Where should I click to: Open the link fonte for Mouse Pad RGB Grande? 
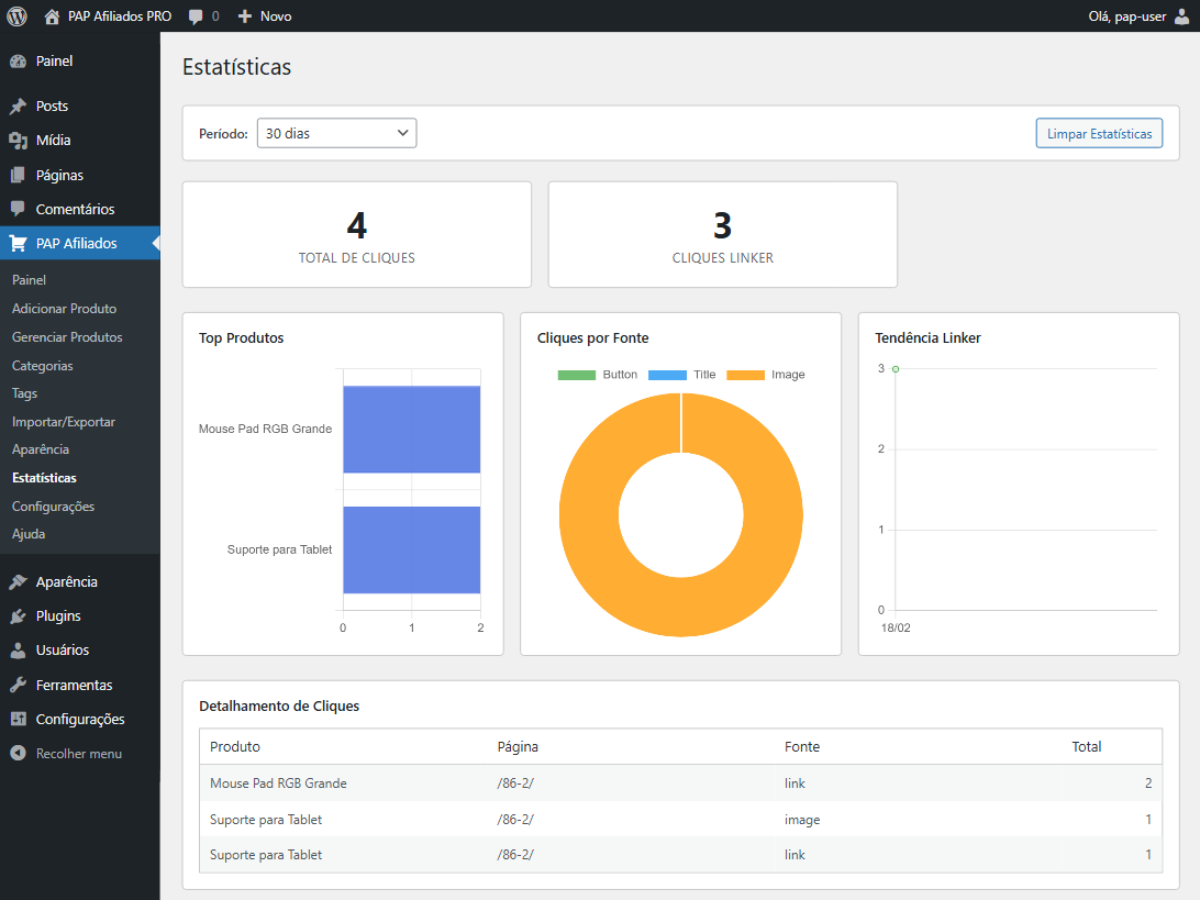click(794, 783)
